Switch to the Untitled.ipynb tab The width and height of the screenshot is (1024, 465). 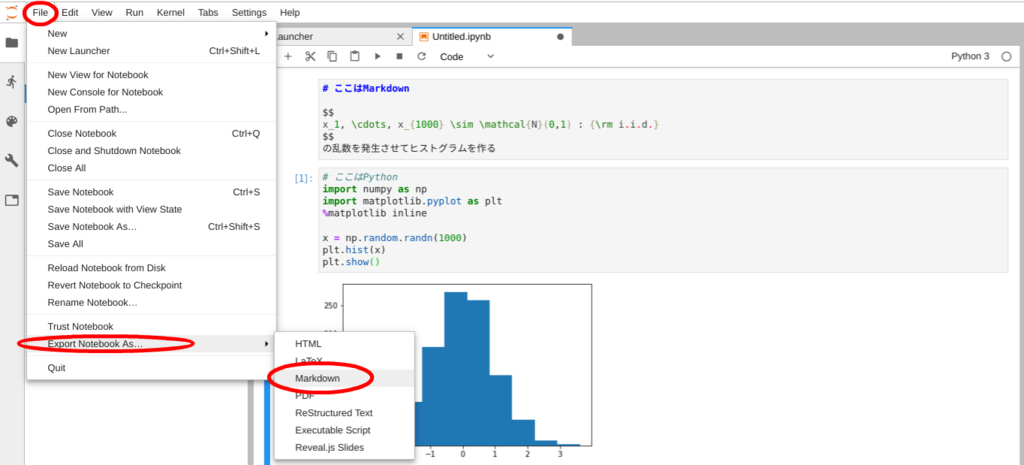point(493,37)
